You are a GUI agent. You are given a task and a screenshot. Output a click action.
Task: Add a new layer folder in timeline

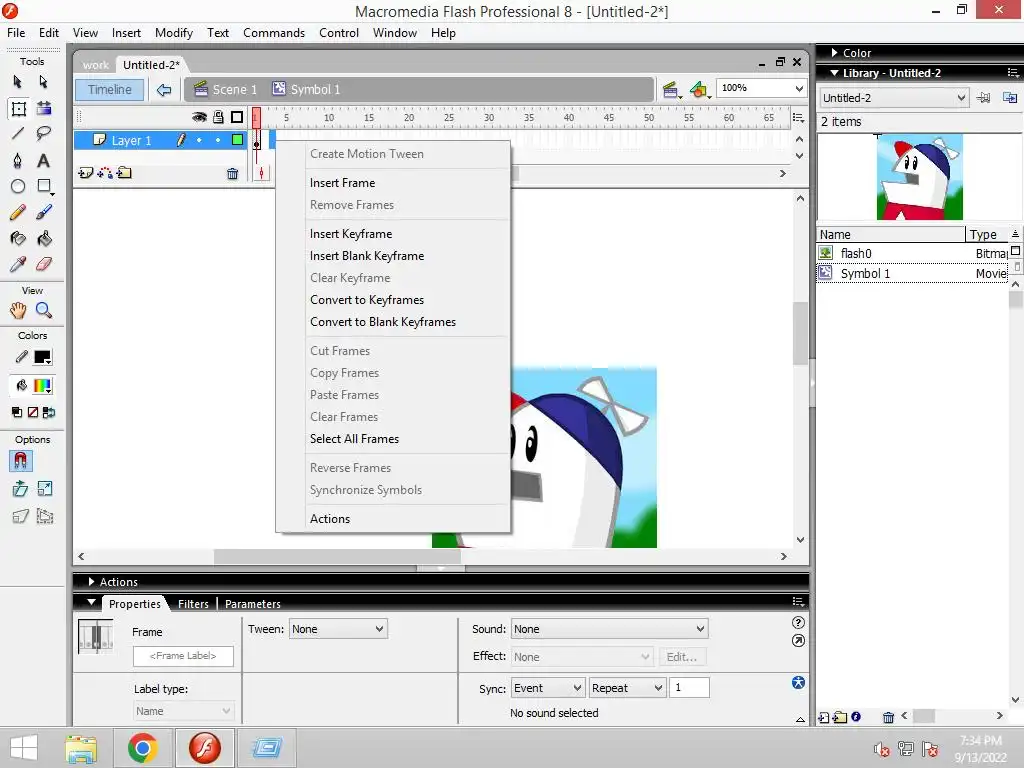pyautogui.click(x=124, y=173)
